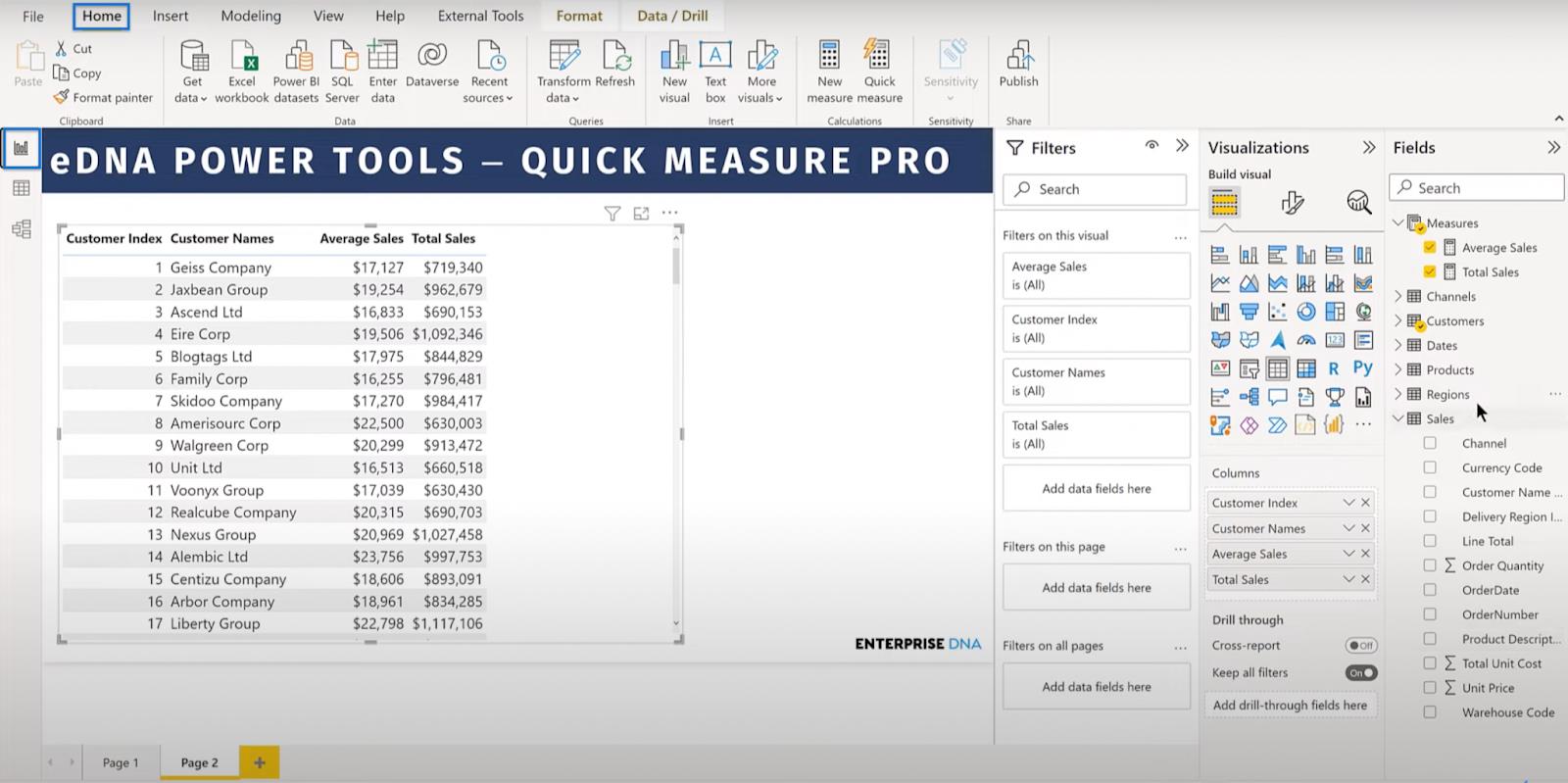Check the Line Total field
The image size is (1568, 783).
click(1430, 541)
